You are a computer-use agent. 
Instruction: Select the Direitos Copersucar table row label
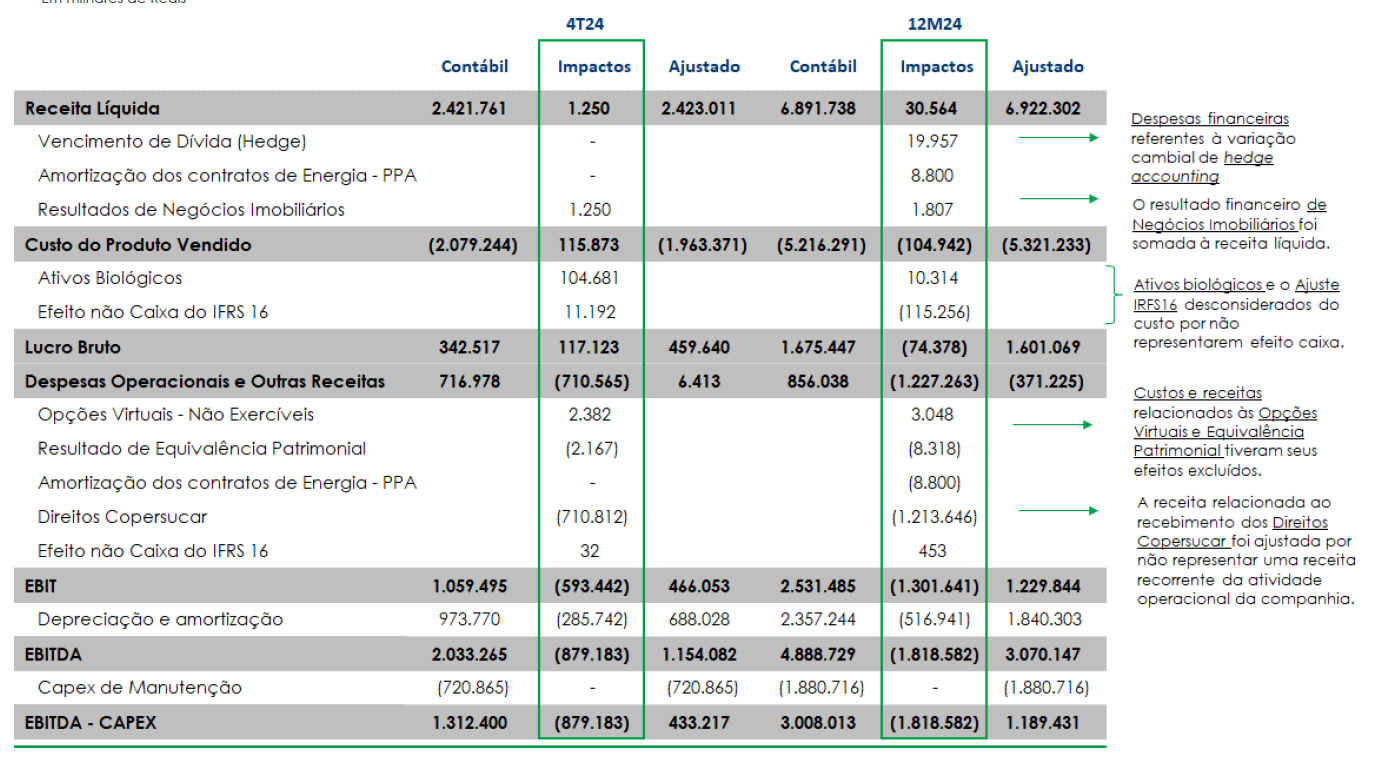point(123,517)
